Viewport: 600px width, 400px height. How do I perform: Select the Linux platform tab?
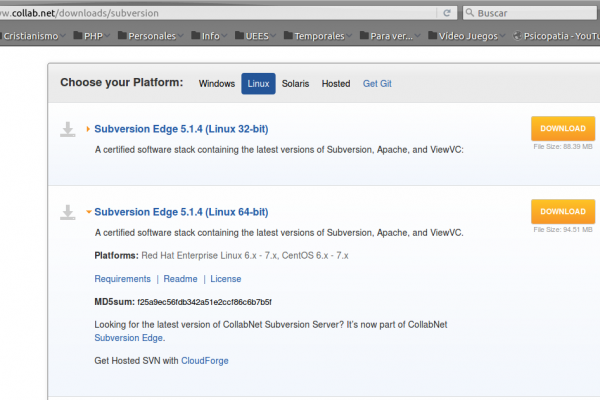click(258, 83)
